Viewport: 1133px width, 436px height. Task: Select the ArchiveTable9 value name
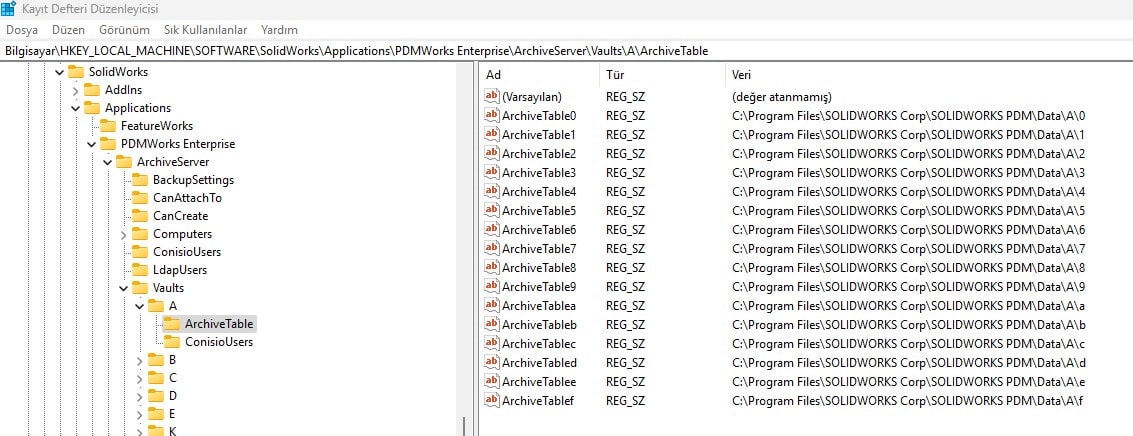click(539, 286)
